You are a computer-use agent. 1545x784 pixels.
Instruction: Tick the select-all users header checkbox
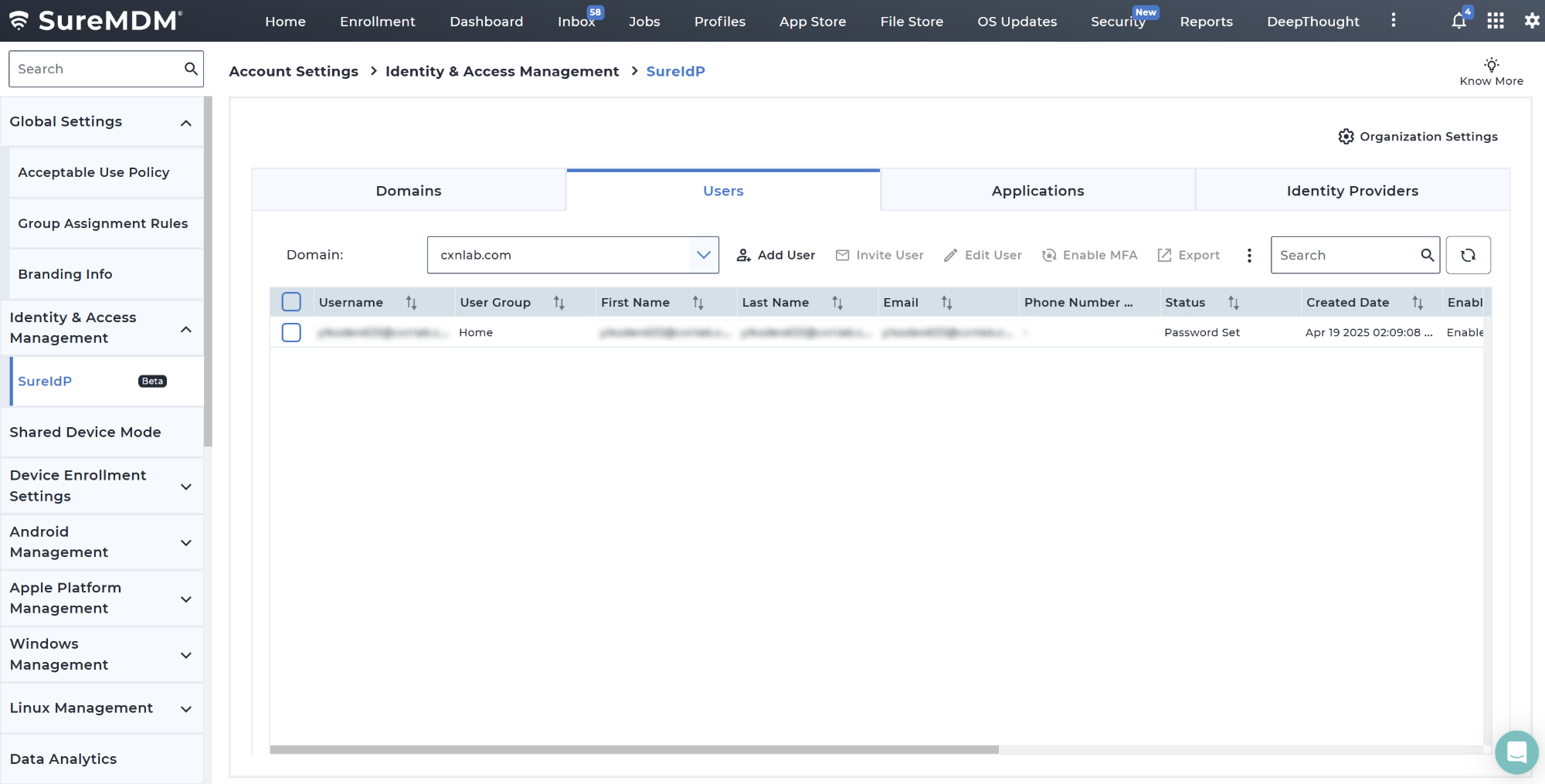(x=291, y=302)
